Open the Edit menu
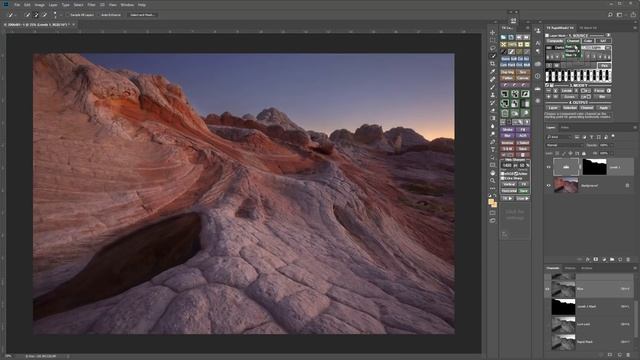Screen dimensions: 640x360 point(27,5)
